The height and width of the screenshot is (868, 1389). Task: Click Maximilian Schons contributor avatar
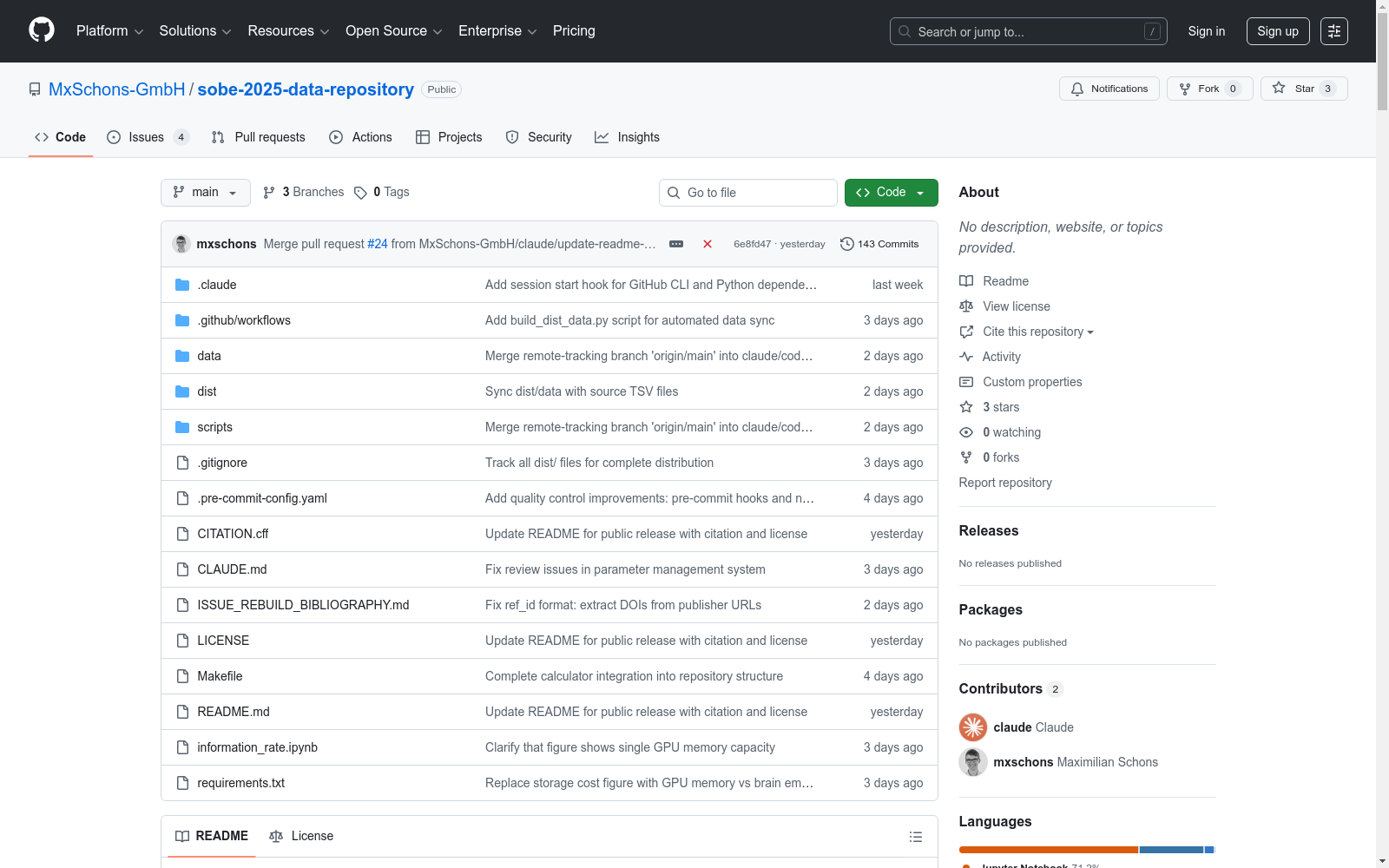tap(973, 762)
